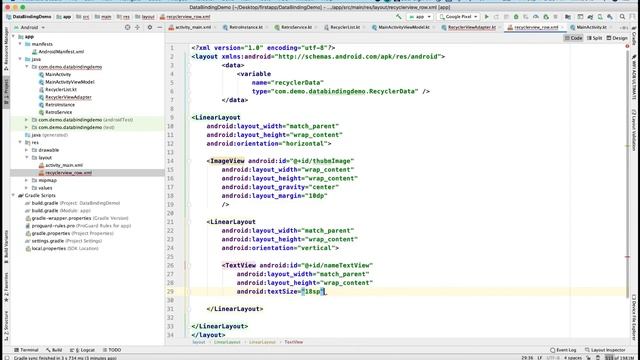The image size is (640, 360).
Task: Select MainActivityViewModel in project tree
Action: tap(70, 82)
